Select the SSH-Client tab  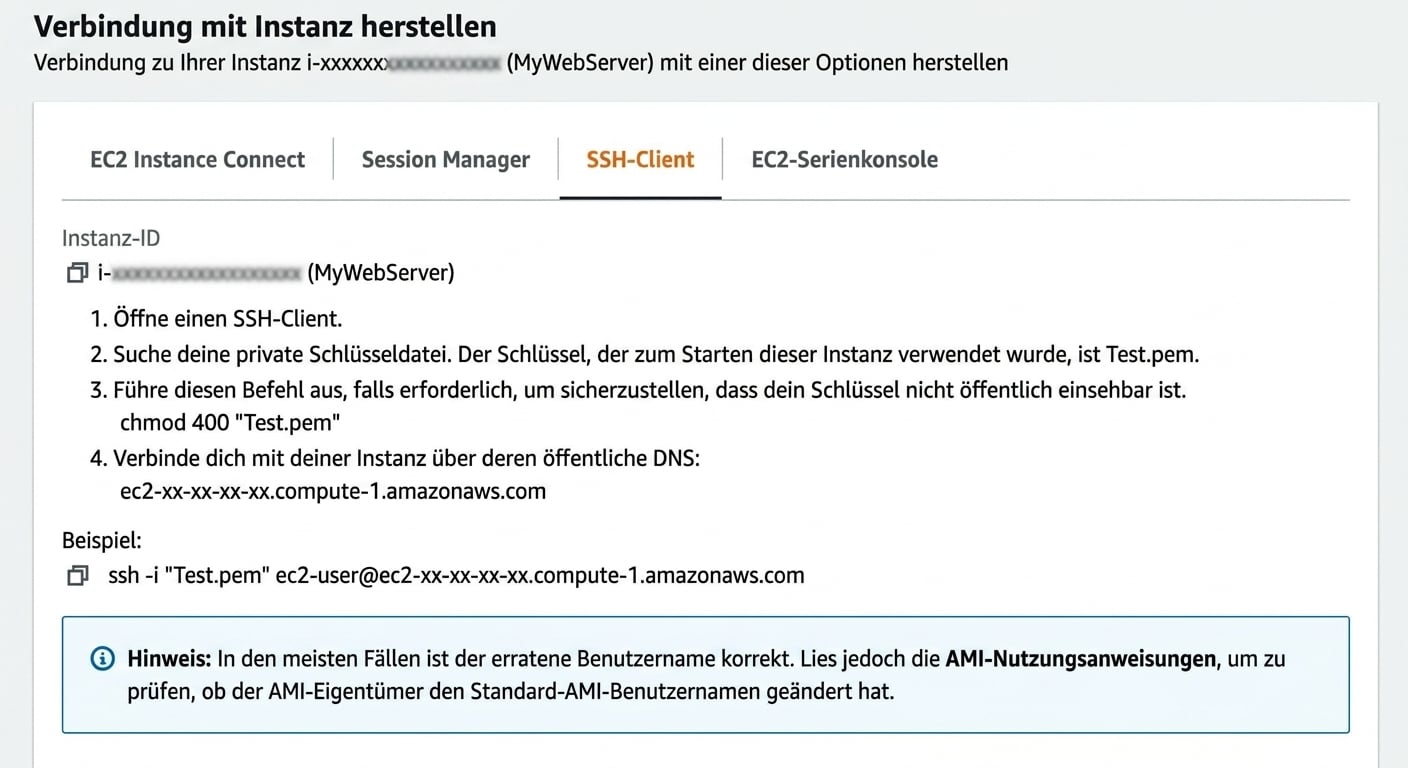(640, 159)
